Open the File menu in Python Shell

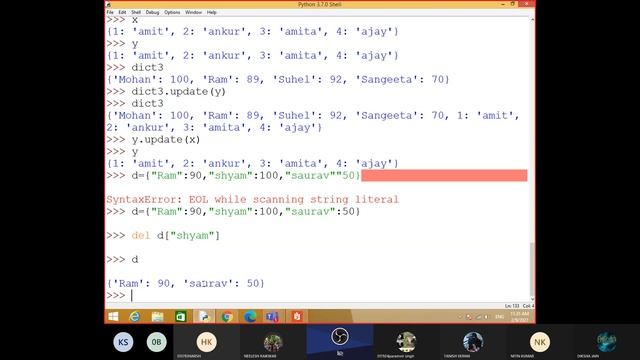110,12
